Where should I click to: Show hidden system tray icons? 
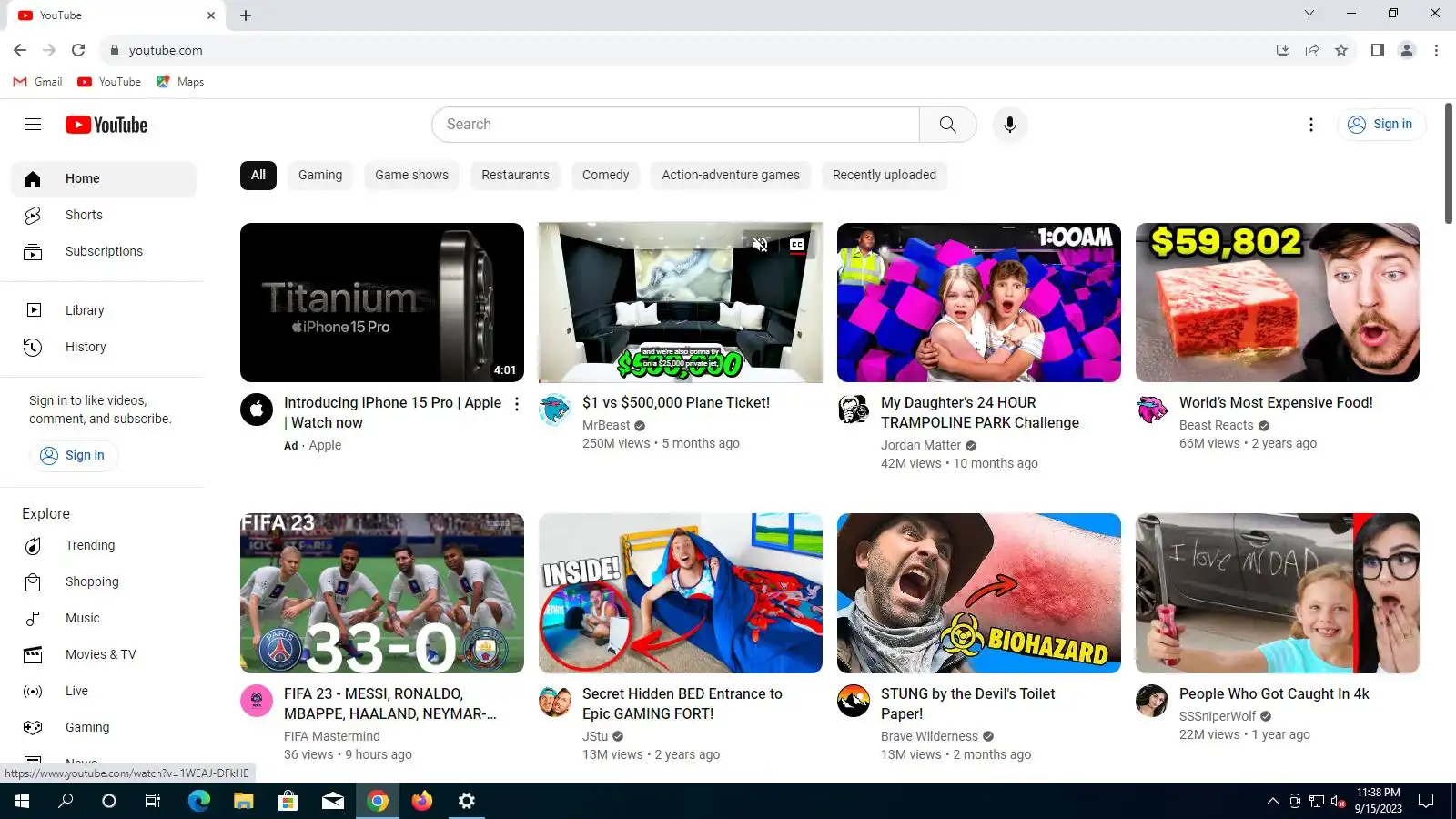pyautogui.click(x=1272, y=801)
